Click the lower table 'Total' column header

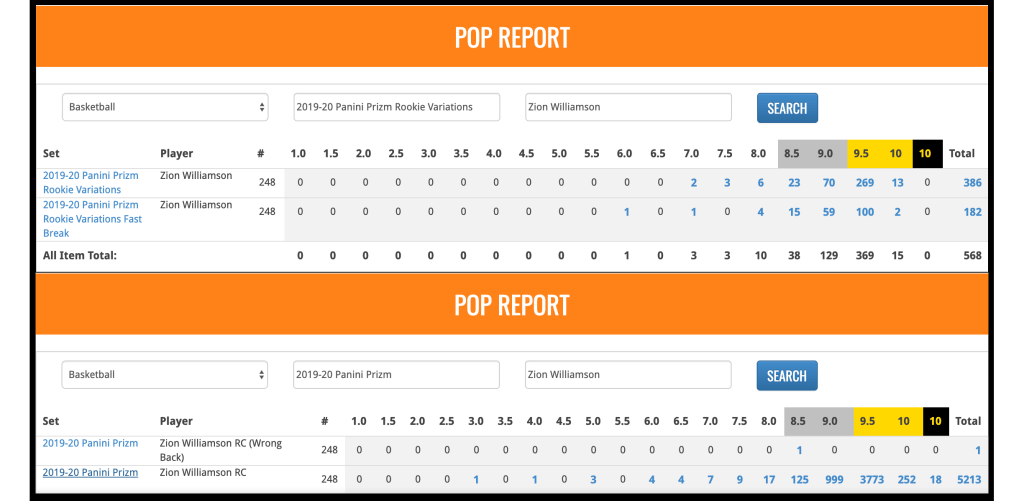coord(968,421)
